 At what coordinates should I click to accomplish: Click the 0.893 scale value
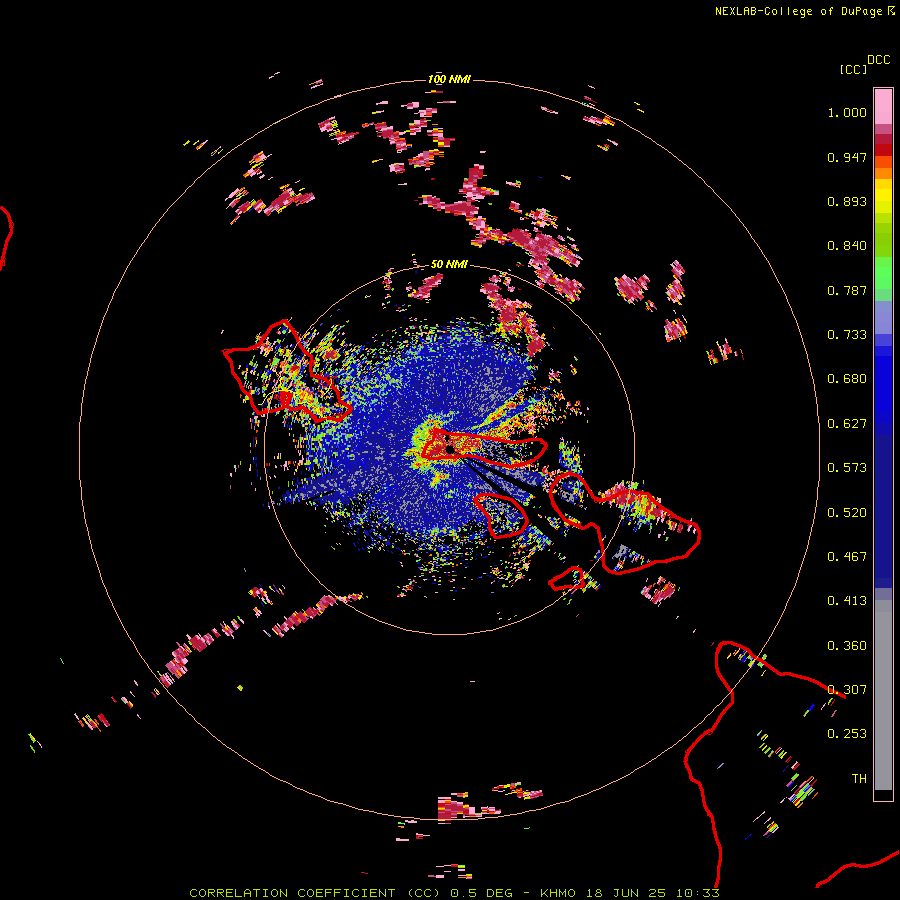[847, 201]
